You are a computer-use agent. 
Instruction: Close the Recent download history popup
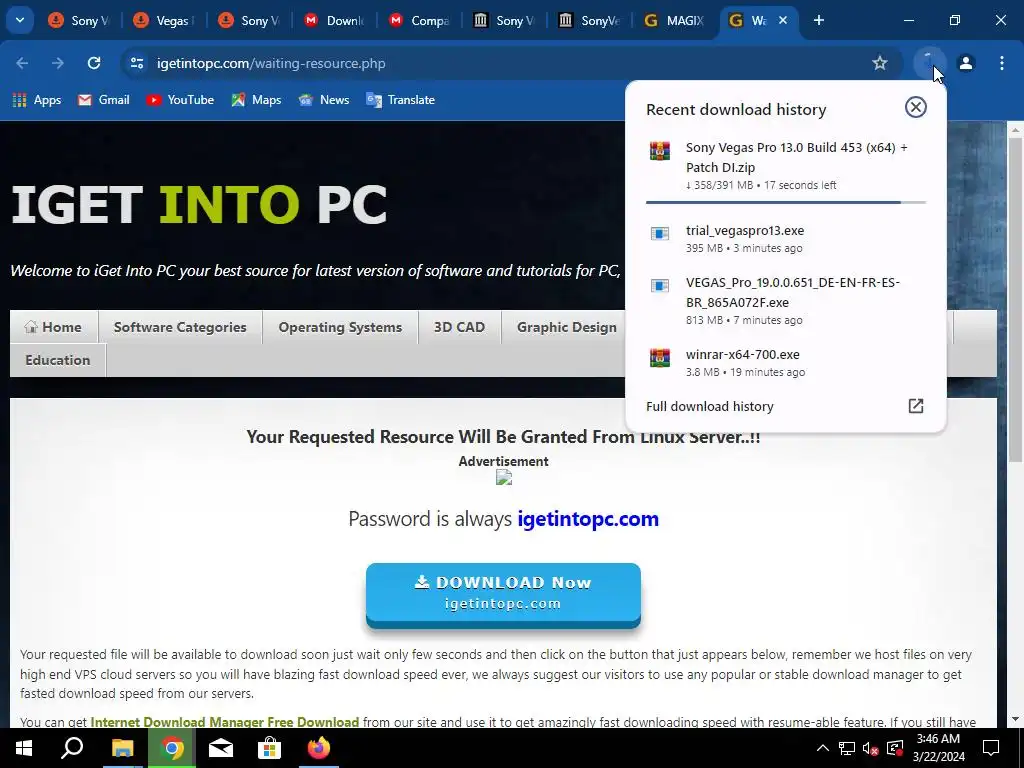pos(916,107)
